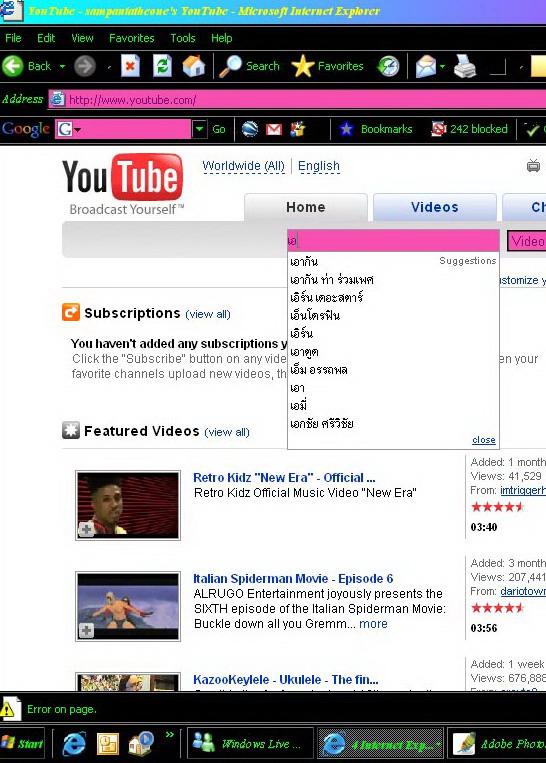
Task: Select suggestion เอมี่
Action: 298,405
